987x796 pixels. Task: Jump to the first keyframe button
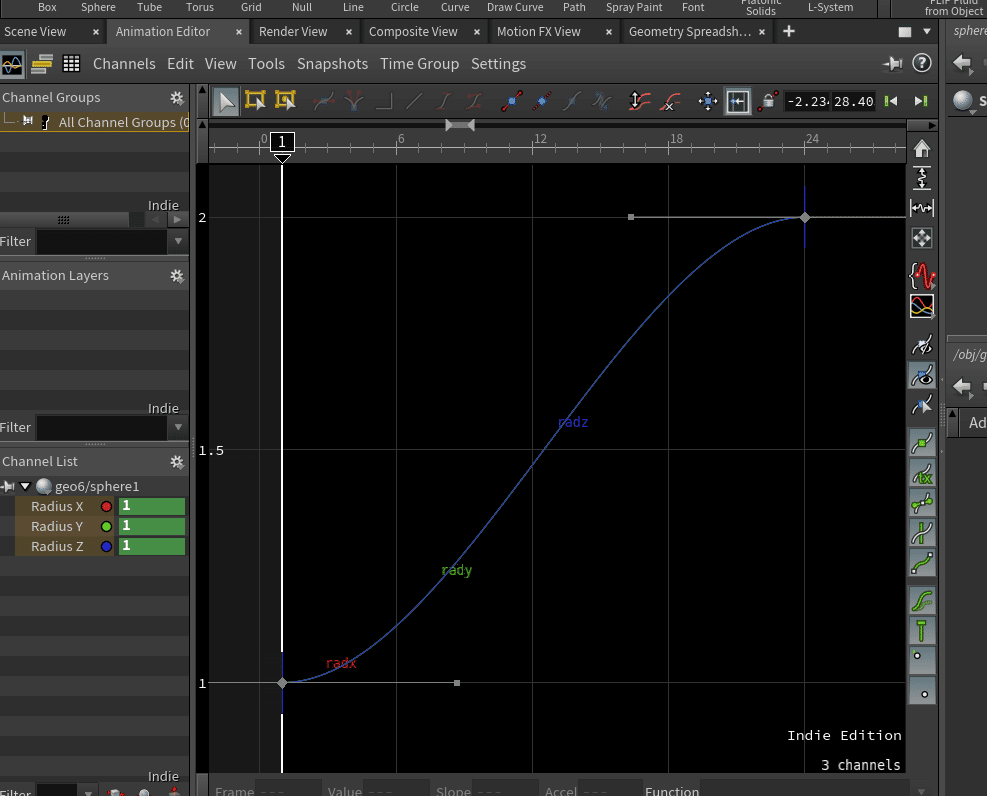coord(891,101)
